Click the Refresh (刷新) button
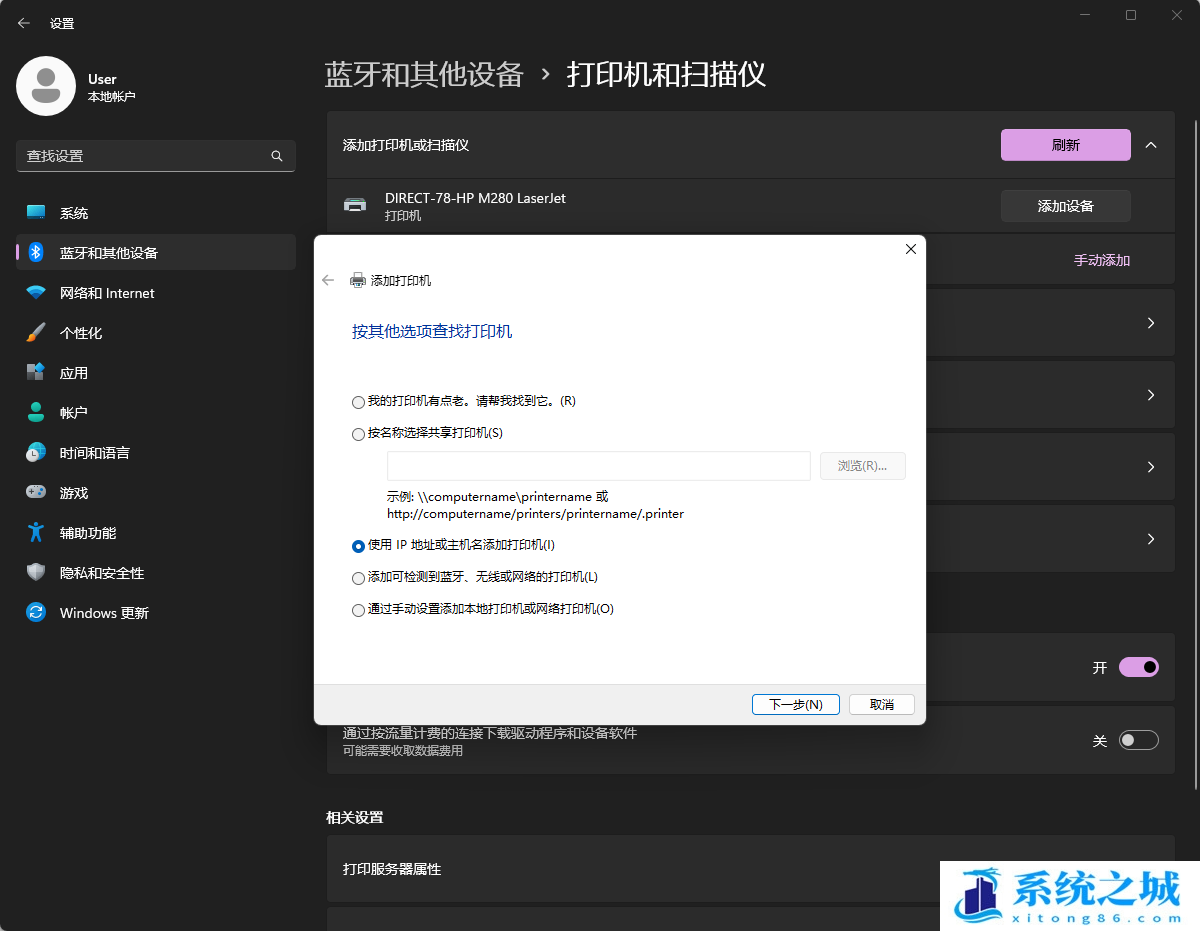This screenshot has width=1200, height=931. tap(1066, 145)
